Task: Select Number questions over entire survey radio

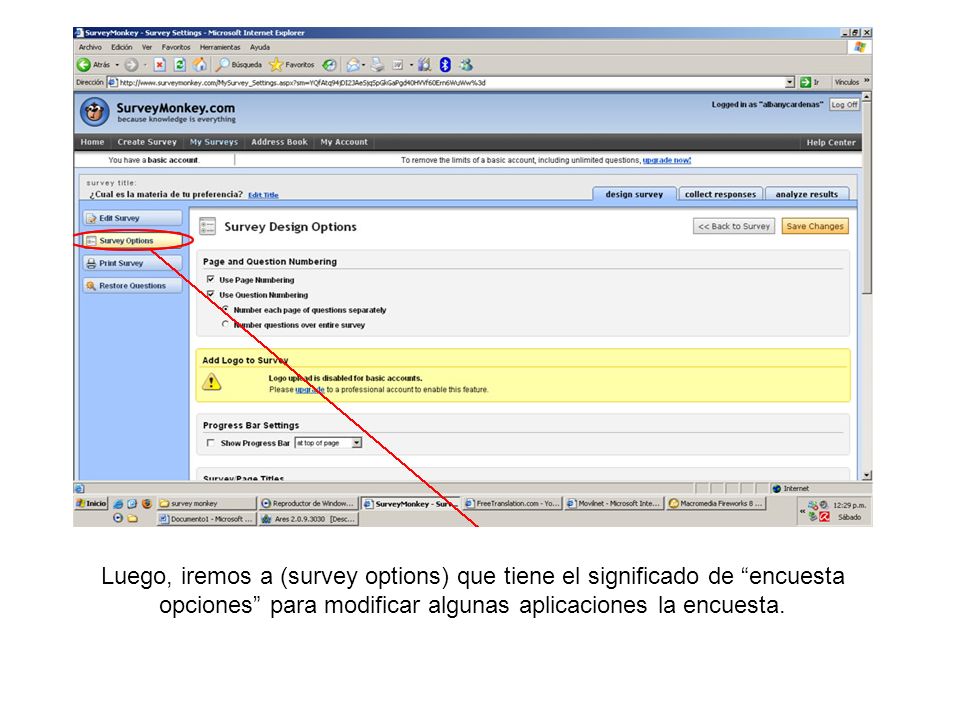Action: pyautogui.click(x=225, y=324)
